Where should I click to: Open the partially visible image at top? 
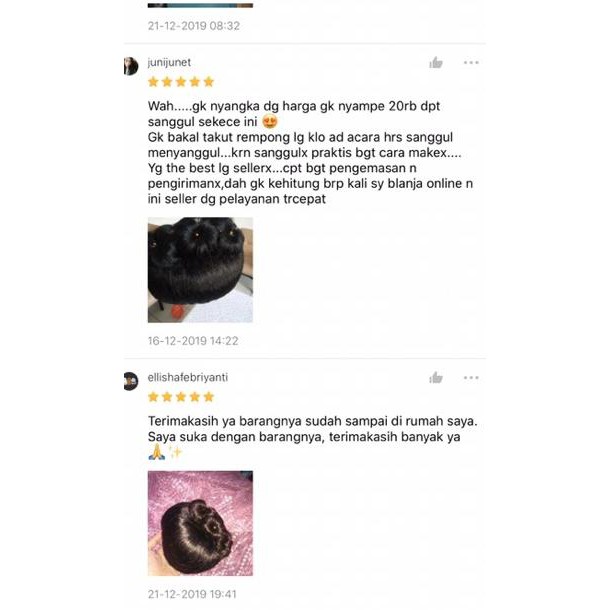[200, 5]
